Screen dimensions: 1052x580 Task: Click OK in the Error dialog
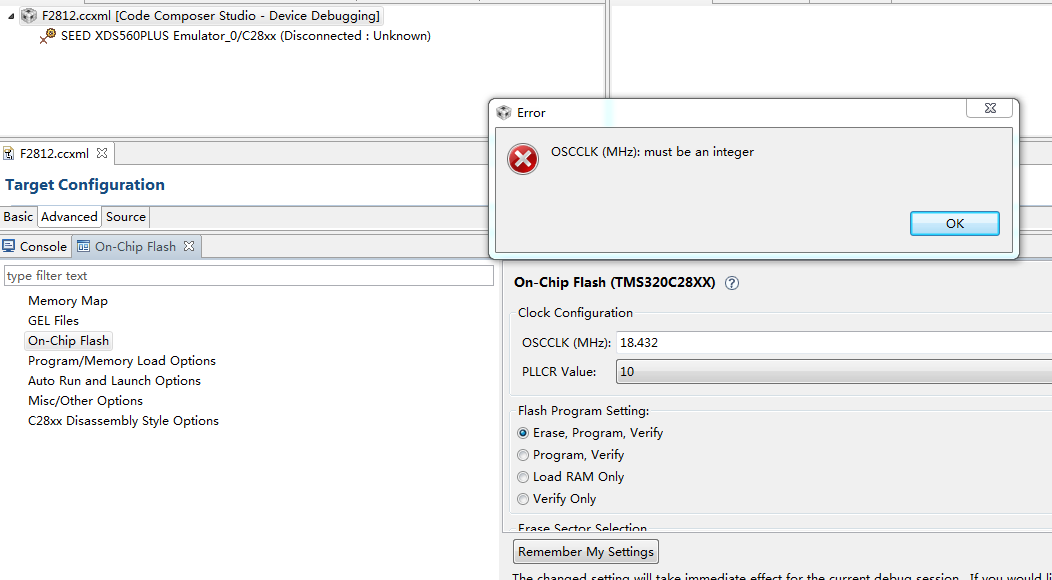click(x=954, y=224)
